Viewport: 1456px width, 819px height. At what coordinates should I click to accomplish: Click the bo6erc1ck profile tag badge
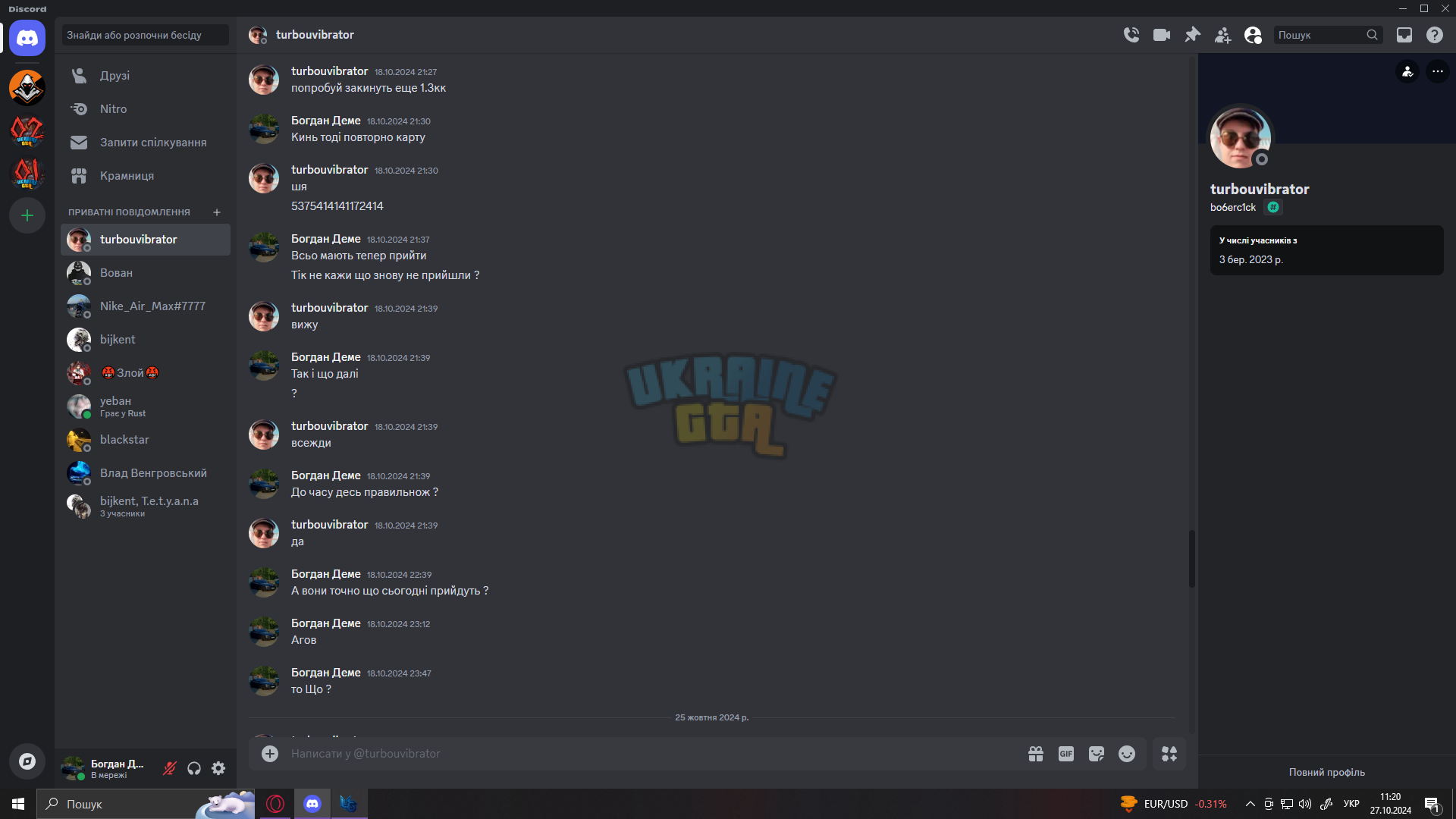pyautogui.click(x=1273, y=207)
